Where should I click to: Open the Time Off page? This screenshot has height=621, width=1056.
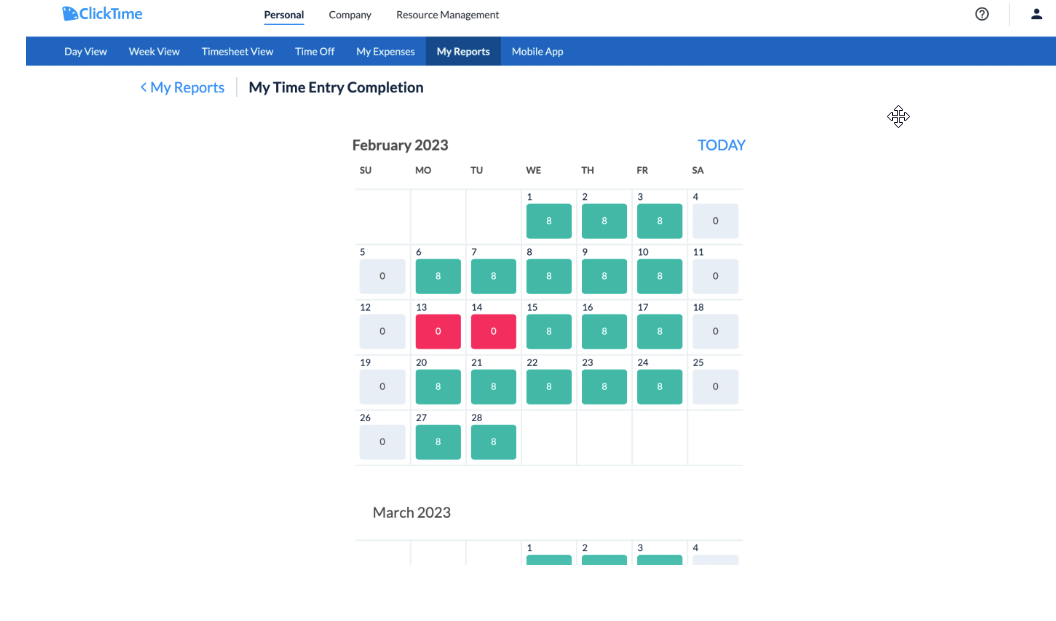[x=314, y=50]
